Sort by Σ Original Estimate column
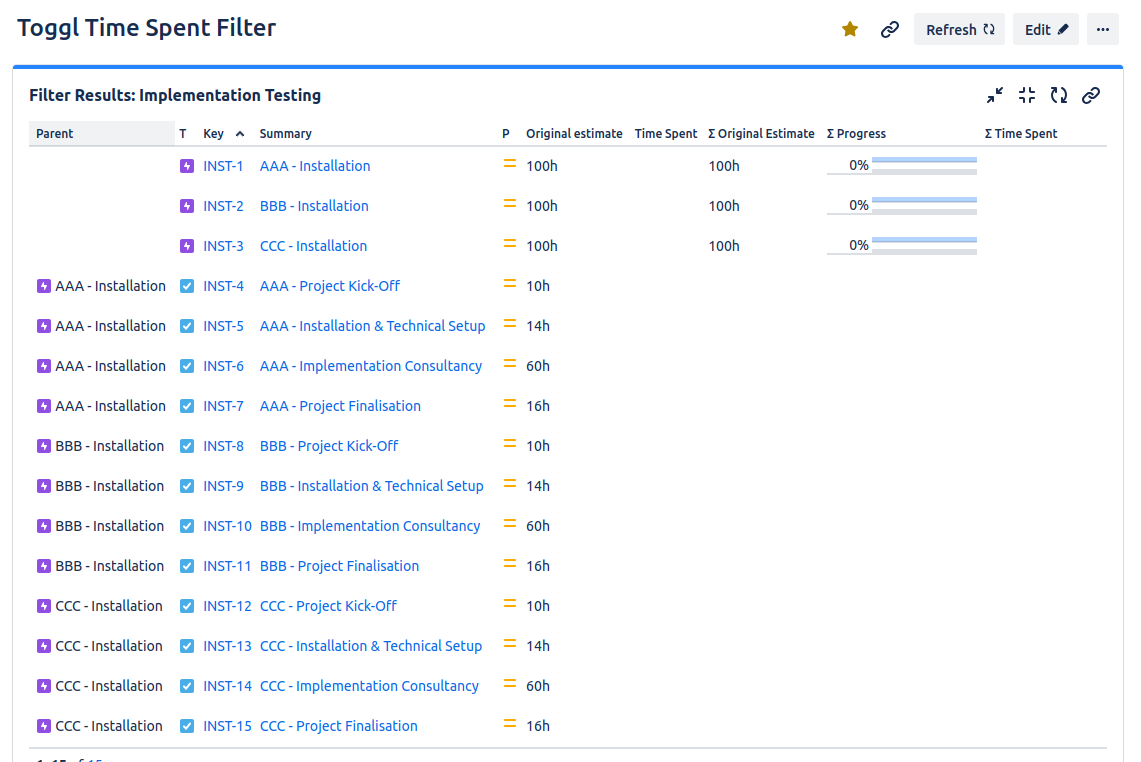Image resolution: width=1141 pixels, height=762 pixels. pos(761,134)
